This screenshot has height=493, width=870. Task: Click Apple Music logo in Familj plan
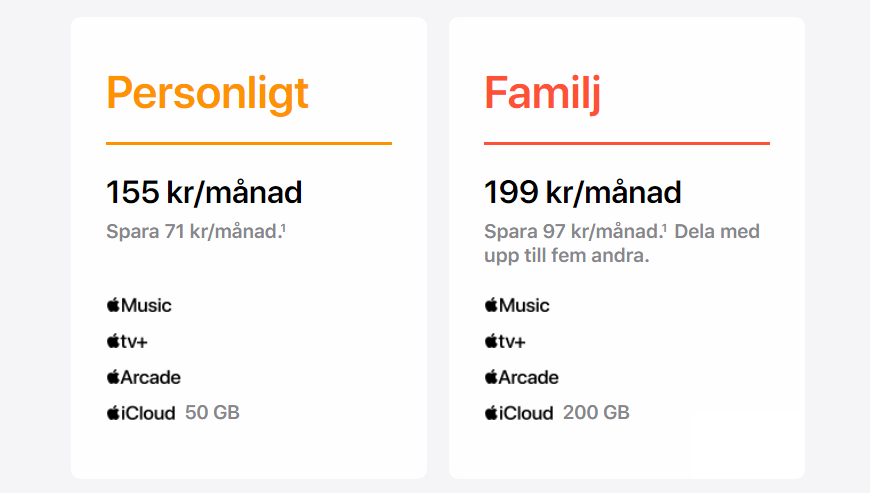[517, 305]
